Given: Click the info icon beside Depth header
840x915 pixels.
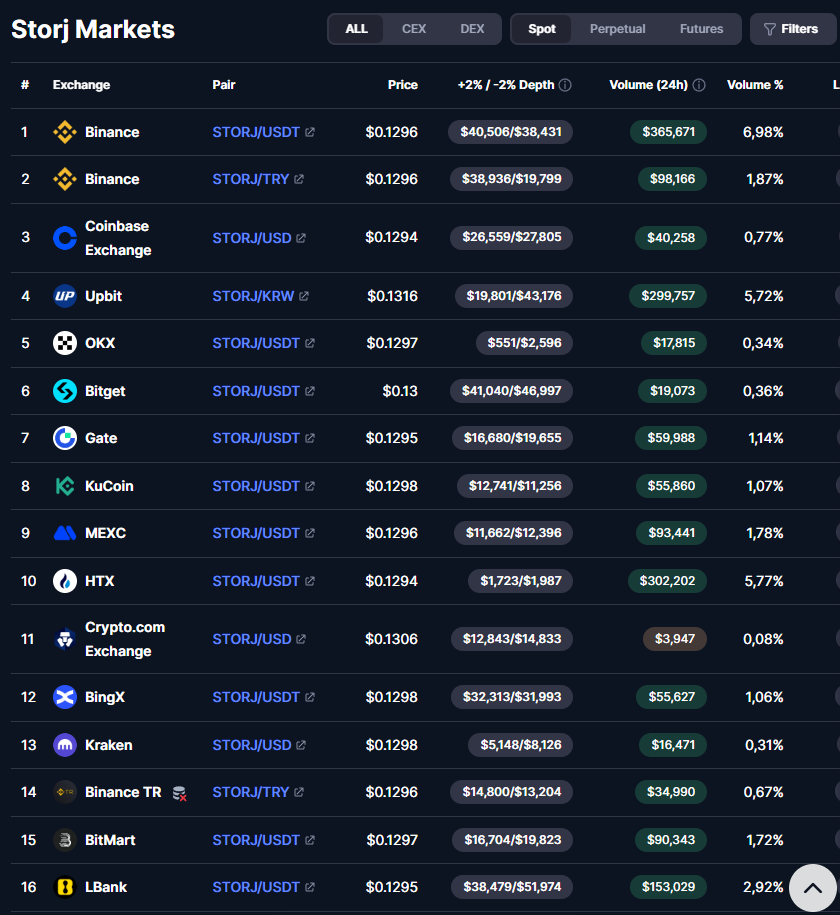Looking at the screenshot, I should 565,85.
